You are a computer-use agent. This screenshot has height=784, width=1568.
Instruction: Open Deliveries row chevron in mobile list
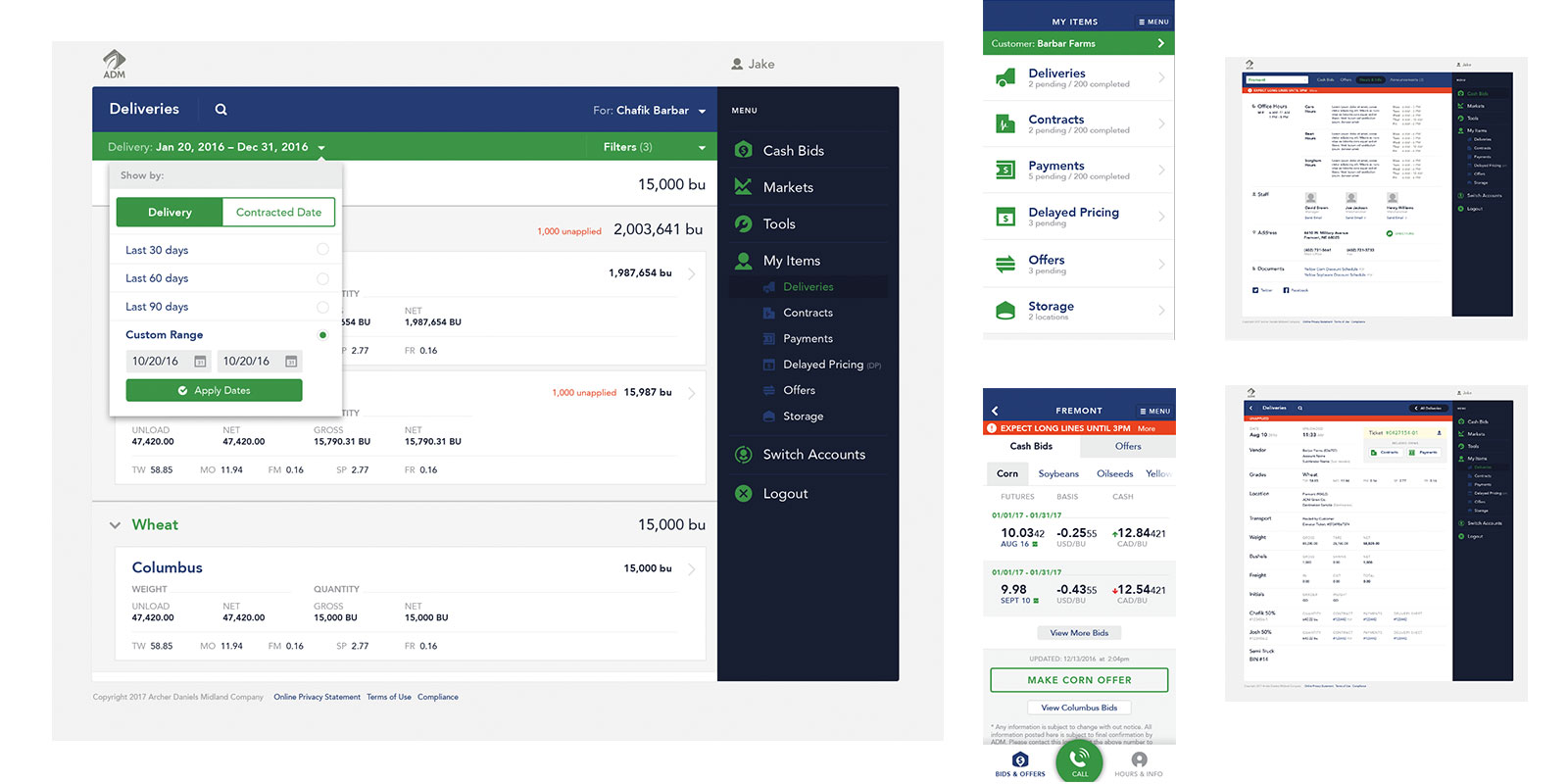[x=1162, y=77]
